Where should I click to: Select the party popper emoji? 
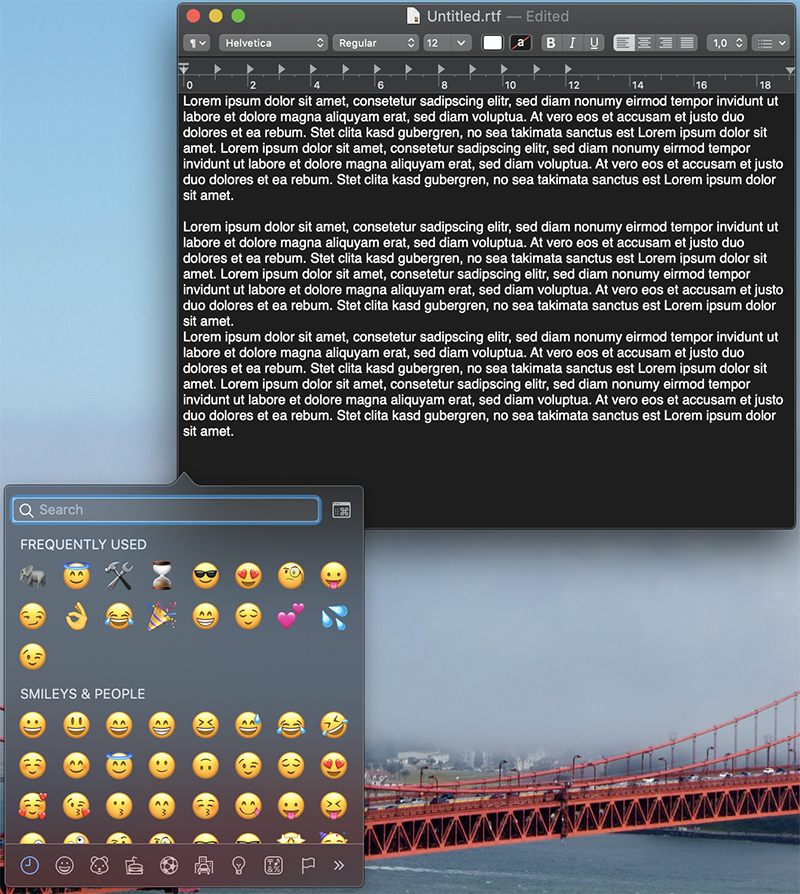point(162,616)
